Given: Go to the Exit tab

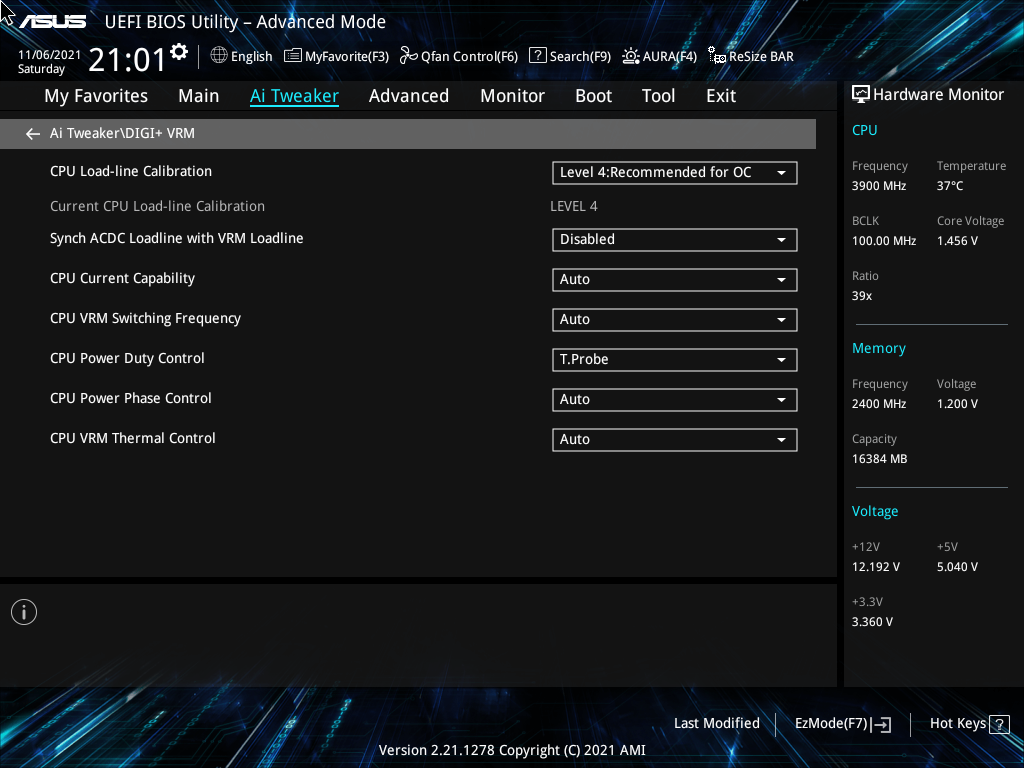Looking at the screenshot, I should [721, 96].
